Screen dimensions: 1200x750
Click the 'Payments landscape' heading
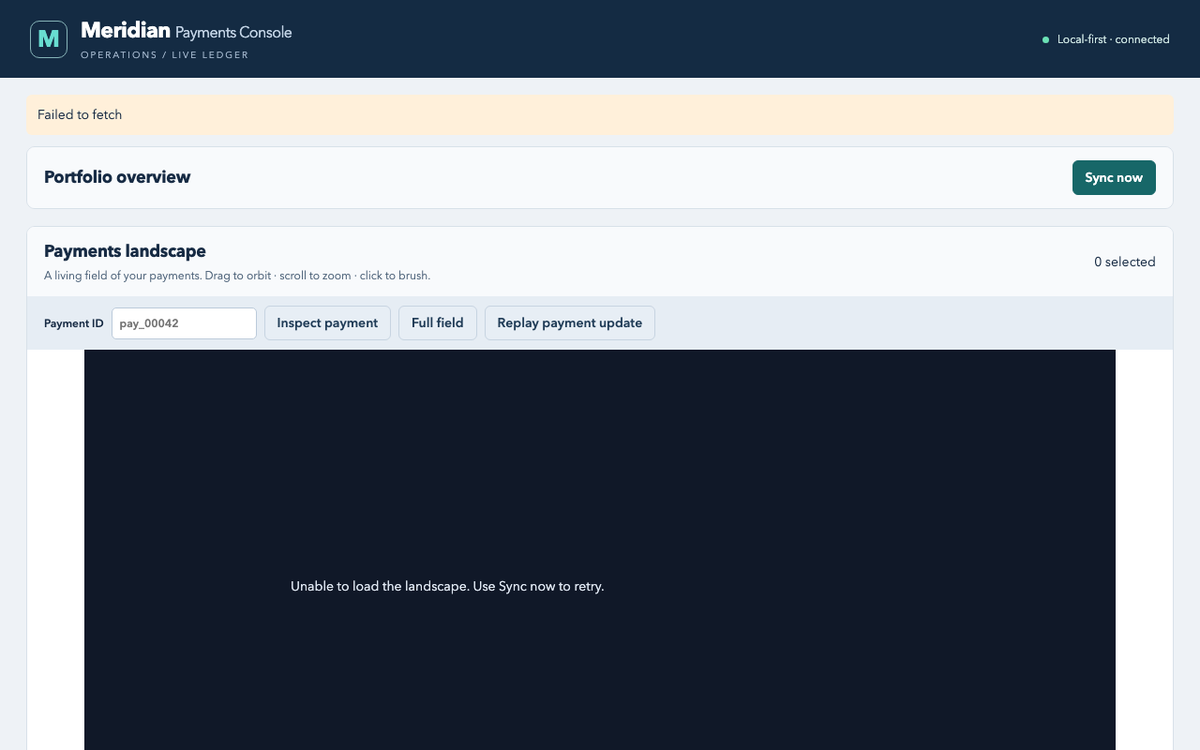[x=125, y=251]
